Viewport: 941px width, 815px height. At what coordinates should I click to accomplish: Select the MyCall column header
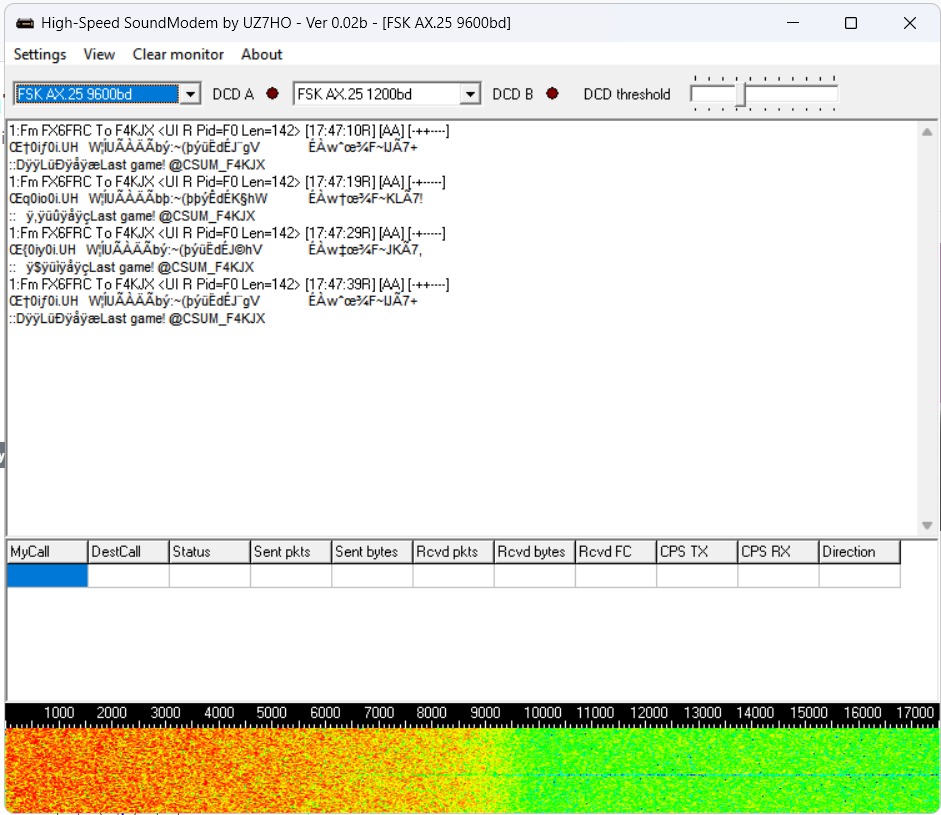pyautogui.click(x=47, y=552)
